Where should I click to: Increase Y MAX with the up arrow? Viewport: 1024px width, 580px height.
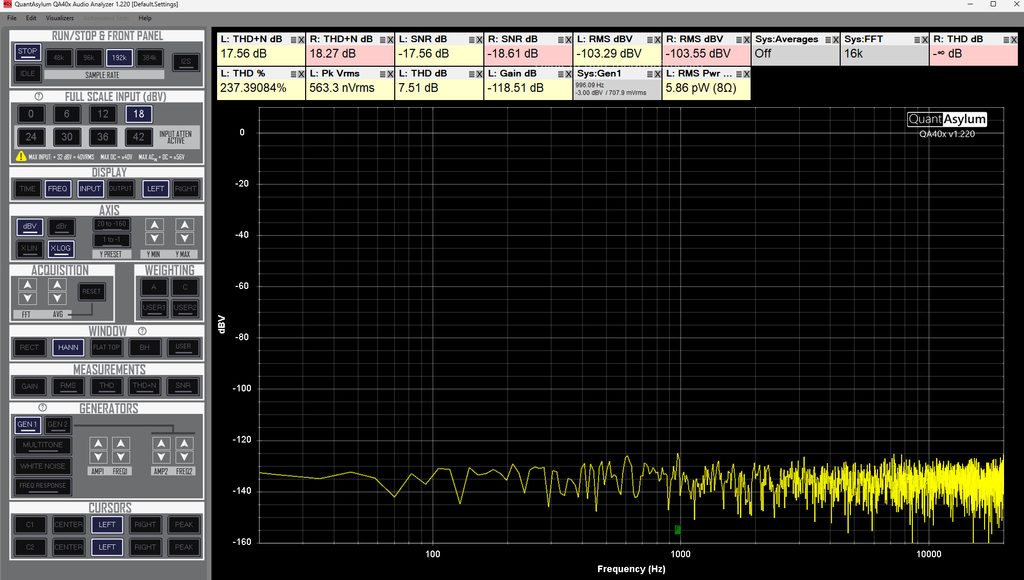185,225
